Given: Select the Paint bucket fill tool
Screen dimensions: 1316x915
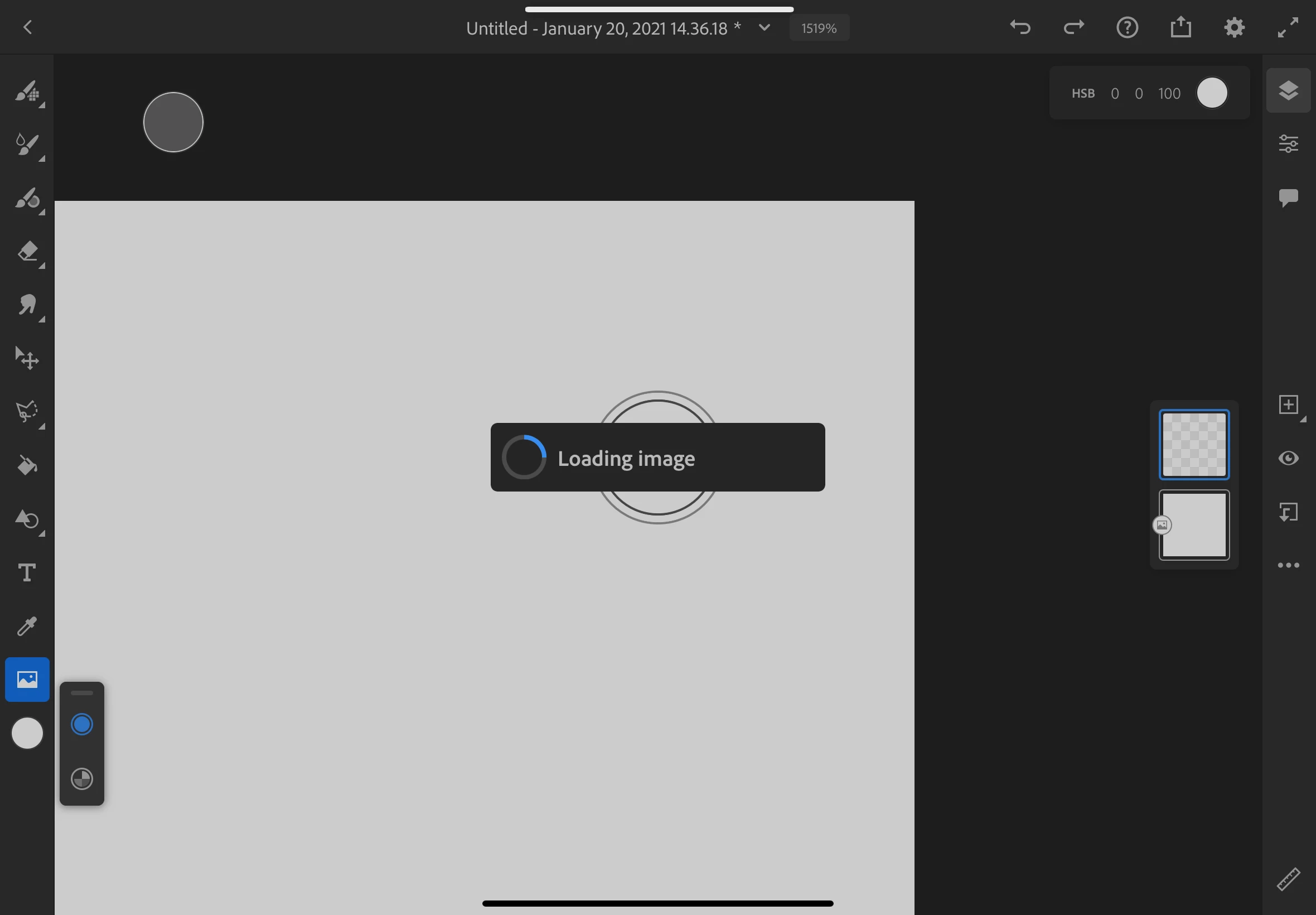Looking at the screenshot, I should point(27,465).
